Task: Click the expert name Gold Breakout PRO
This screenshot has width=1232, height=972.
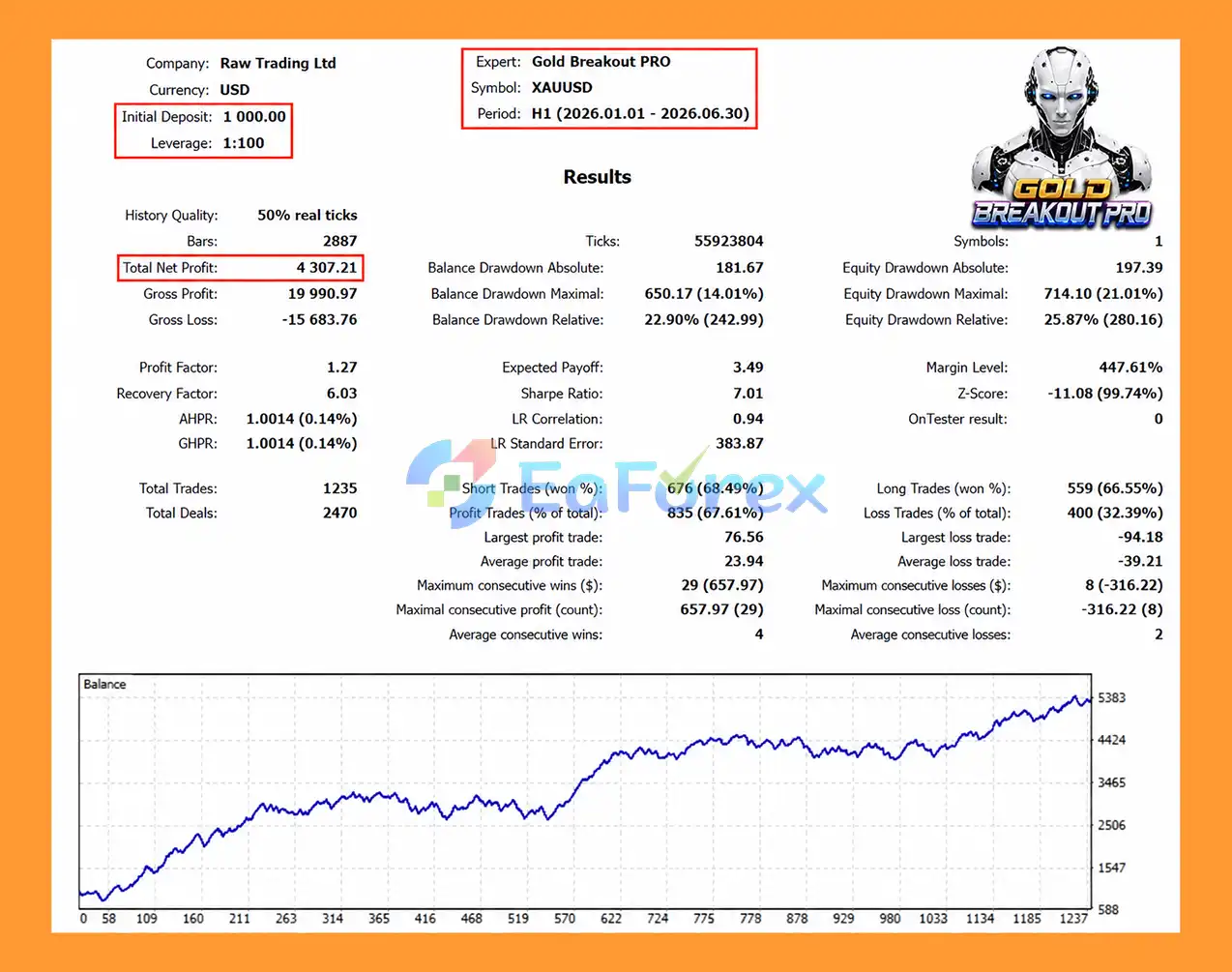Action: 601,61
